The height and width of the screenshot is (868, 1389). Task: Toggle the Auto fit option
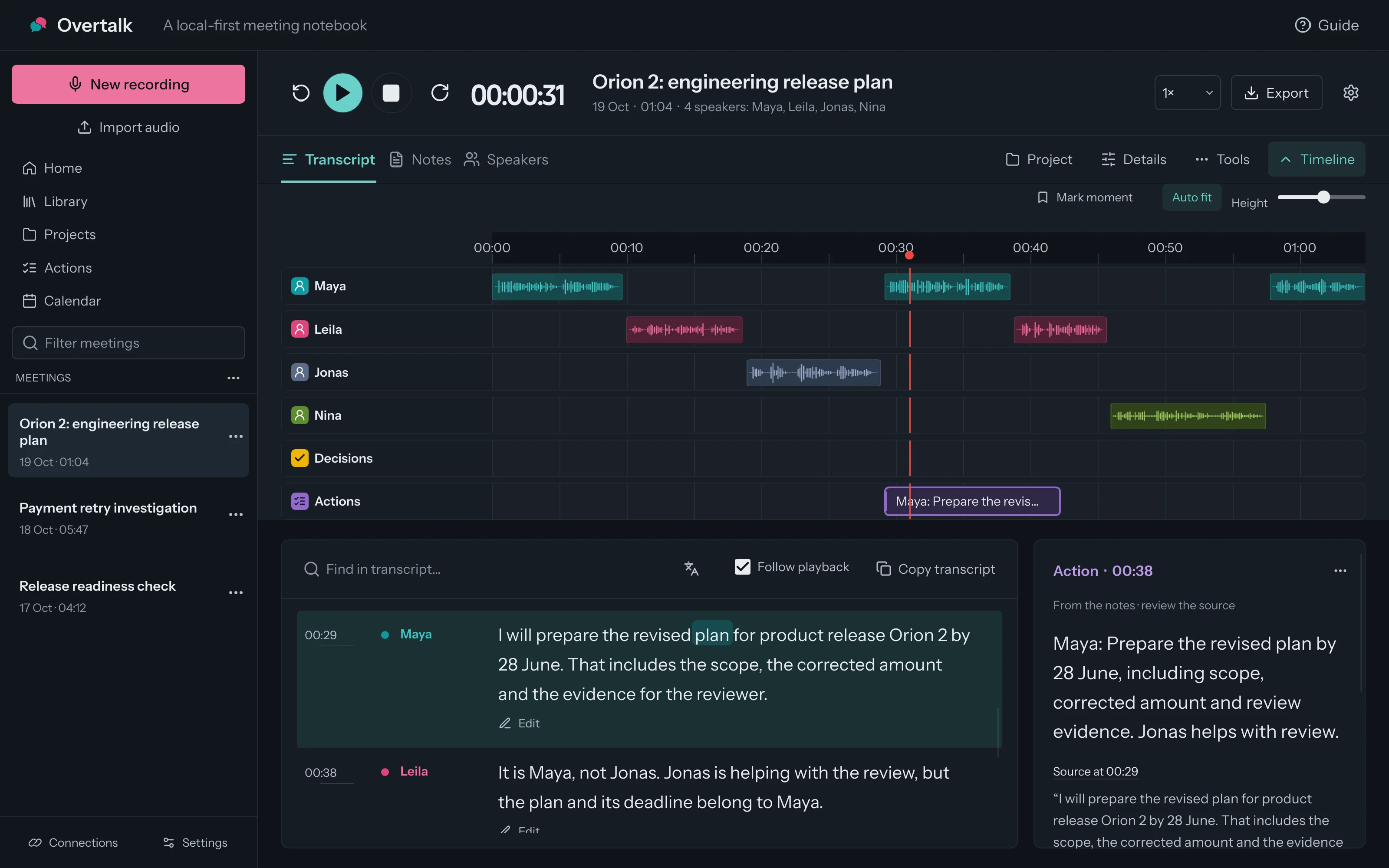coord(1192,197)
